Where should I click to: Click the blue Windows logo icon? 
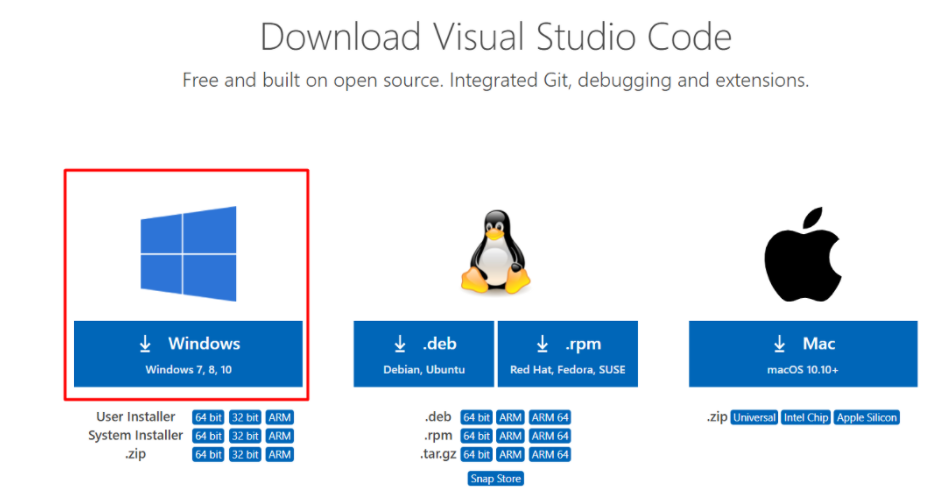click(188, 253)
